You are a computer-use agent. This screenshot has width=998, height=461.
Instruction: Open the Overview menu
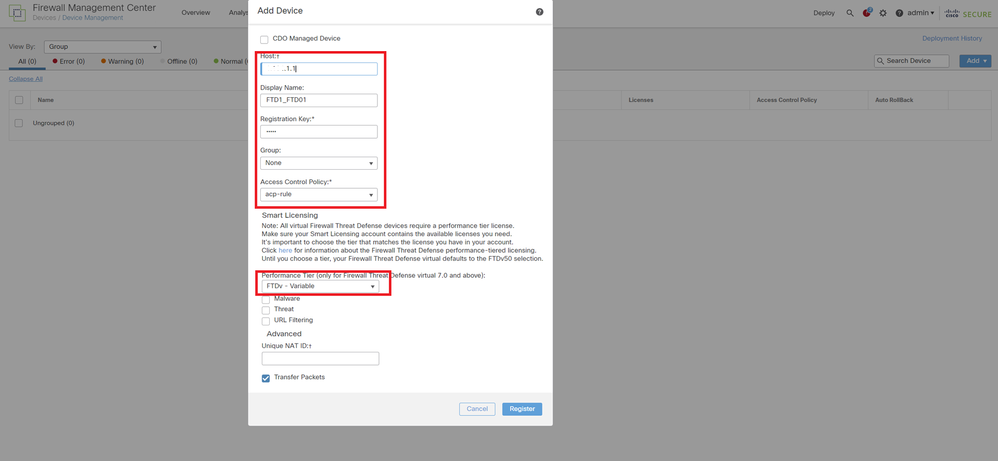[195, 13]
